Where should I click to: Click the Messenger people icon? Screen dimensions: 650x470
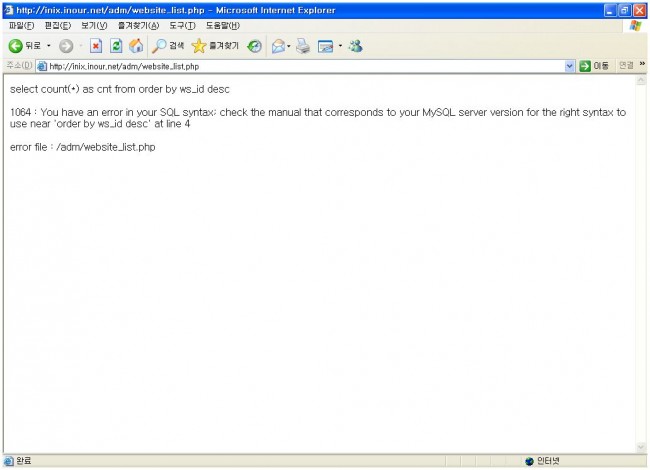click(x=355, y=46)
